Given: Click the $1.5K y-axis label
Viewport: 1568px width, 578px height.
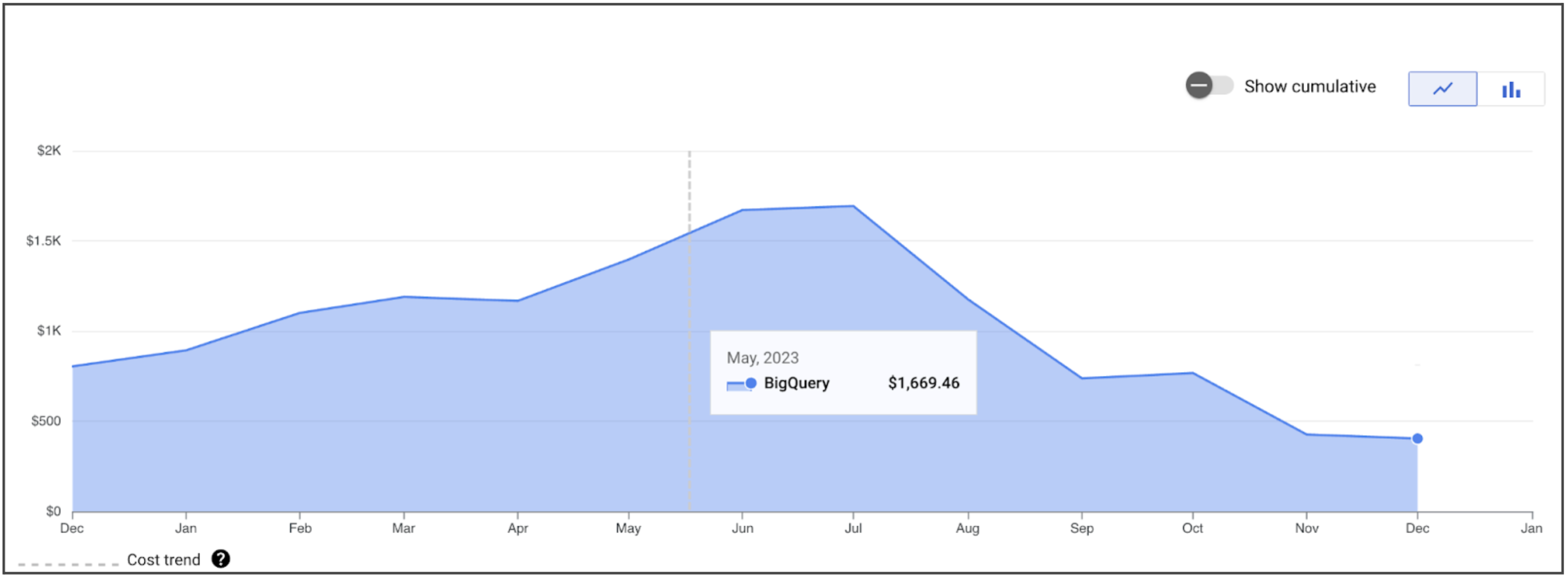Looking at the screenshot, I should tap(43, 241).
